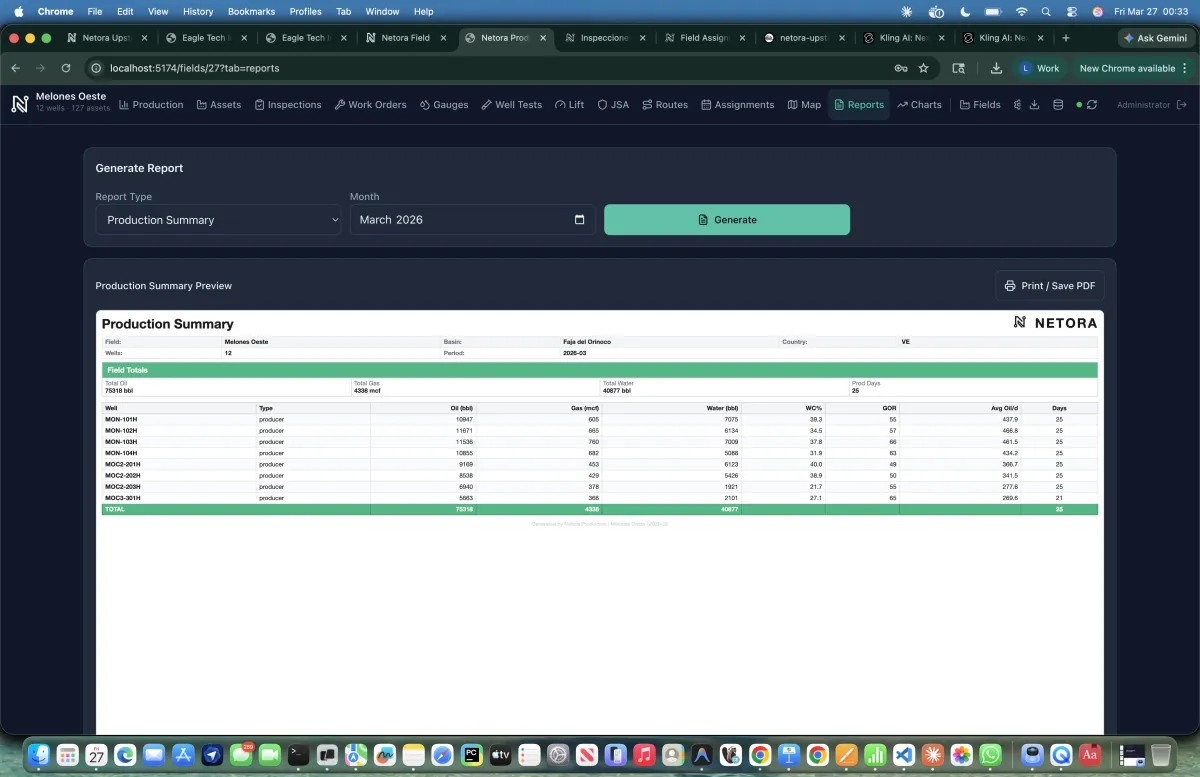1200x777 pixels.
Task: Click the download icon in the Netora navbar
Action: (x=1034, y=105)
